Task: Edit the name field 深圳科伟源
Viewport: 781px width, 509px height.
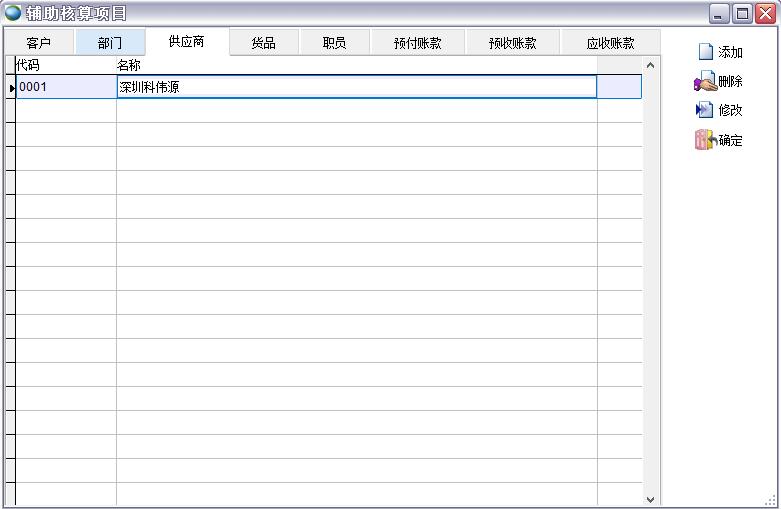Action: [x=356, y=88]
